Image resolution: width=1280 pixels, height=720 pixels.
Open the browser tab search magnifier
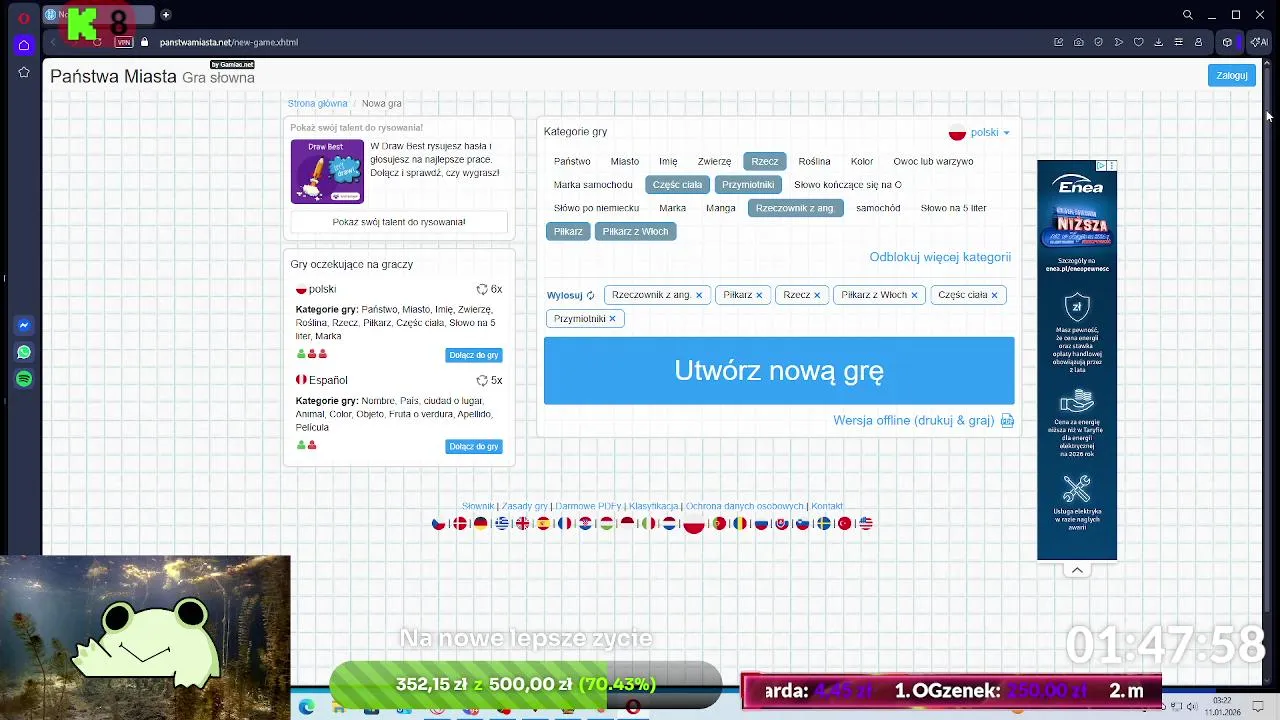point(1187,15)
